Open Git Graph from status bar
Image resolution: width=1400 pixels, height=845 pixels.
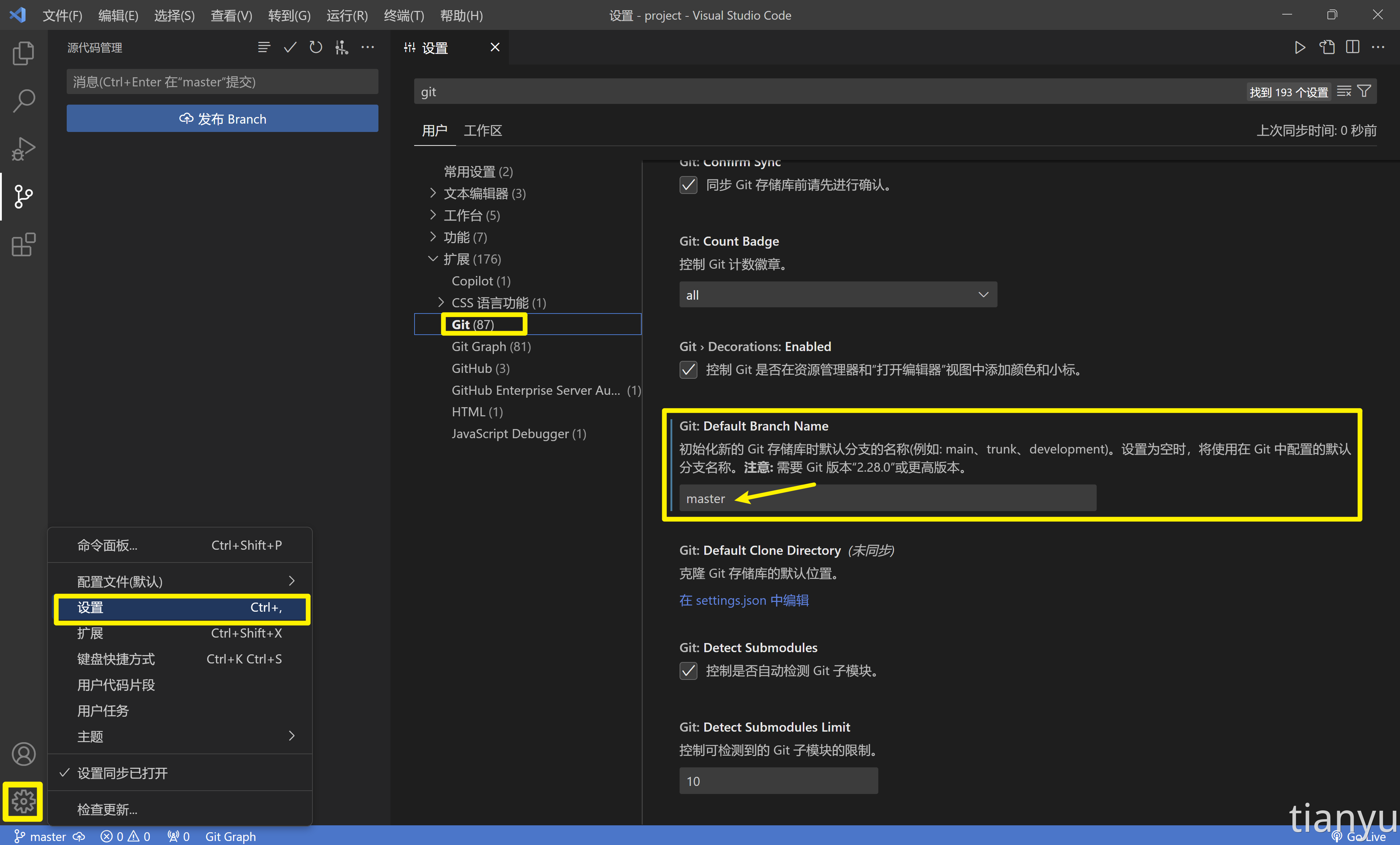click(x=230, y=837)
